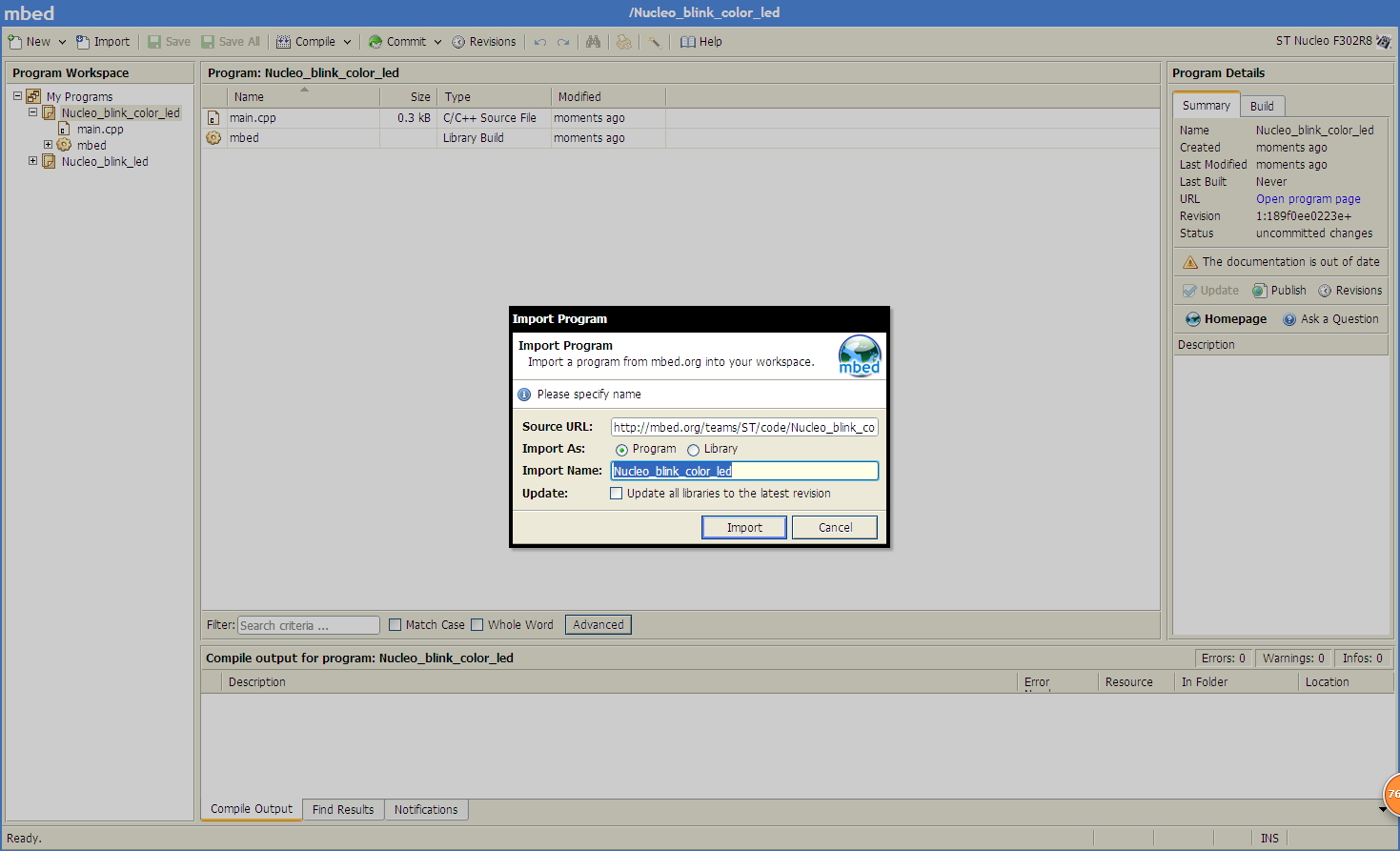Expand the Nucleo_blink_led tree node
Image resolution: width=1400 pixels, height=851 pixels.
[32, 161]
